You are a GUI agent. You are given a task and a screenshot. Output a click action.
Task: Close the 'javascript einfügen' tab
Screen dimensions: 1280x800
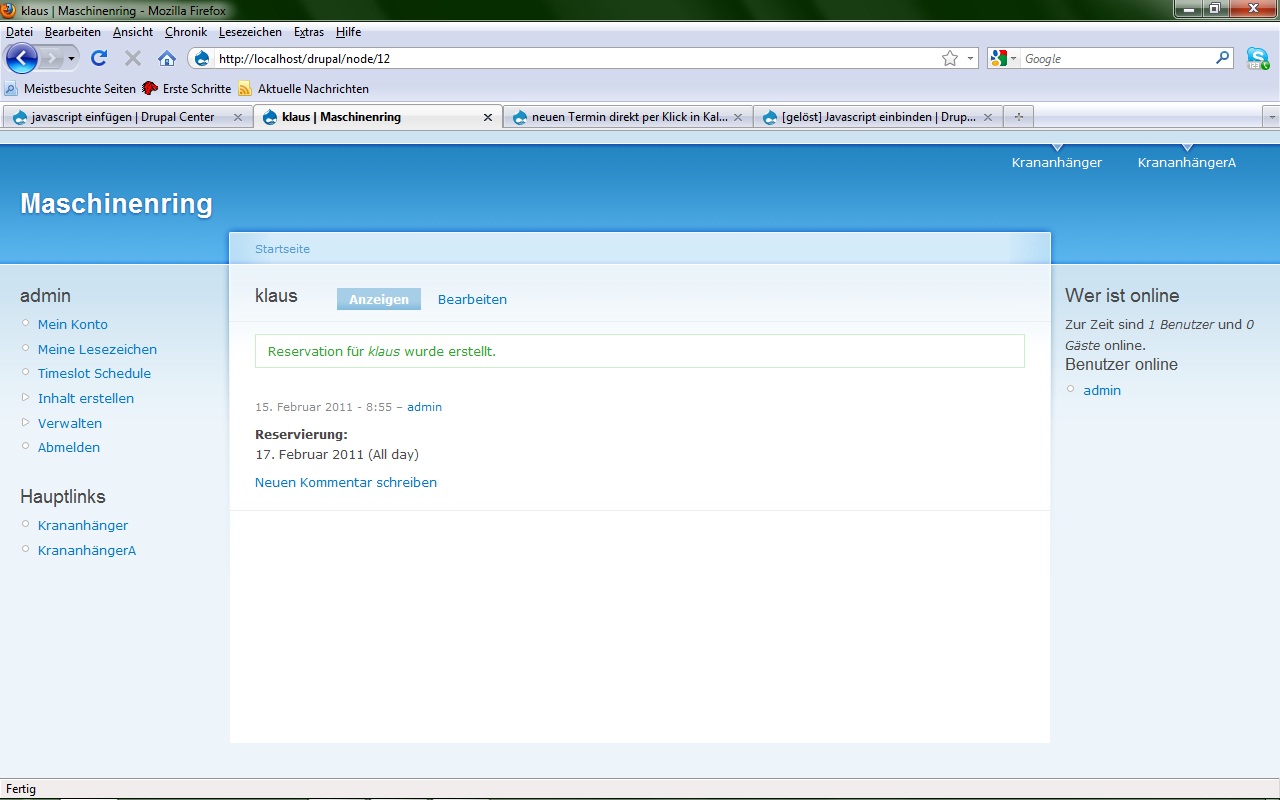(238, 117)
